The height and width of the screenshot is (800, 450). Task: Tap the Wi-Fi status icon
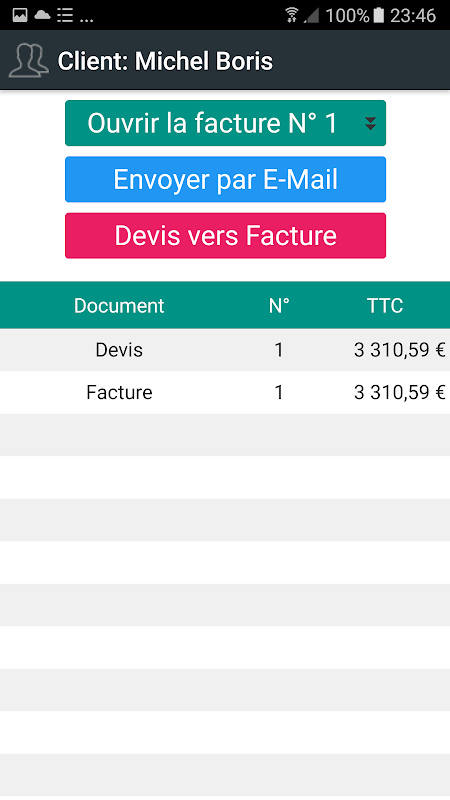tap(292, 15)
